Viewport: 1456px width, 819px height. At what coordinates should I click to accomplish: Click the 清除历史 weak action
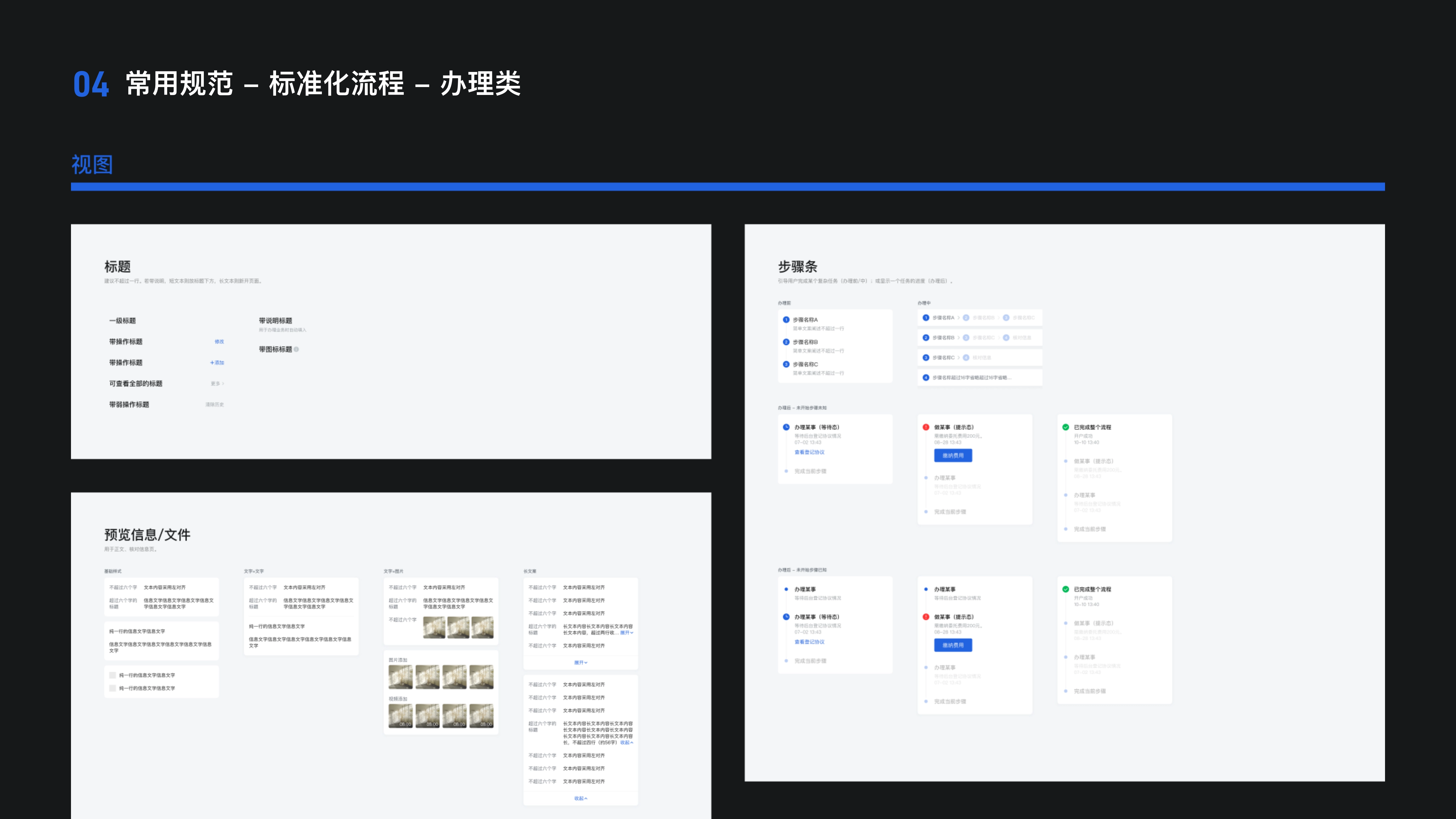tap(215, 405)
